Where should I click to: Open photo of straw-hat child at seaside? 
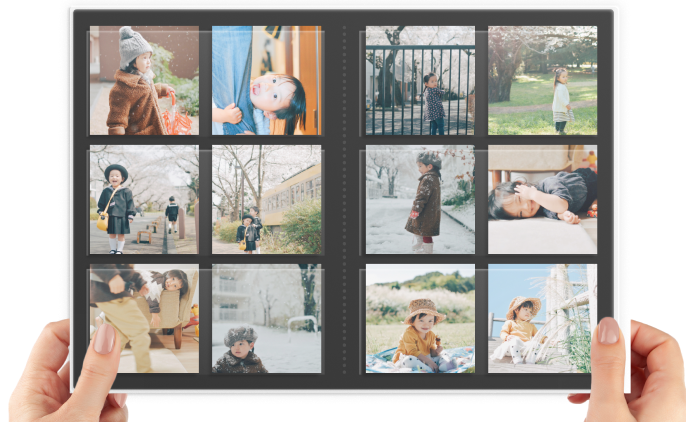click(x=542, y=318)
